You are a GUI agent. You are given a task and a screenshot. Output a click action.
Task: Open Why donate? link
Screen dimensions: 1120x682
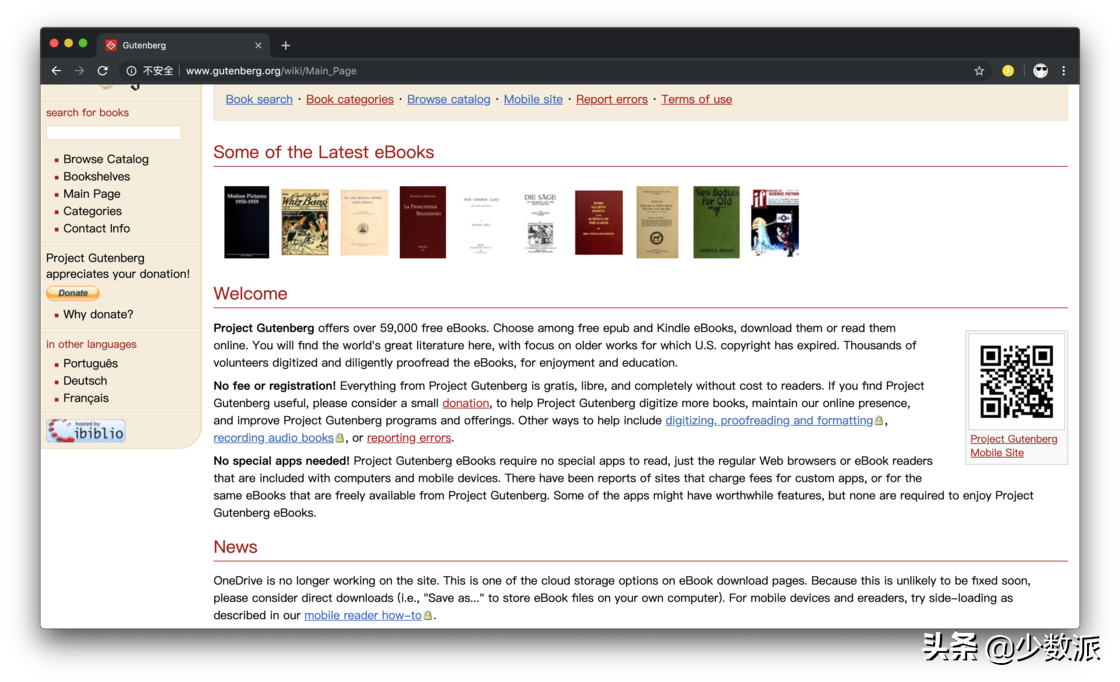[98, 314]
